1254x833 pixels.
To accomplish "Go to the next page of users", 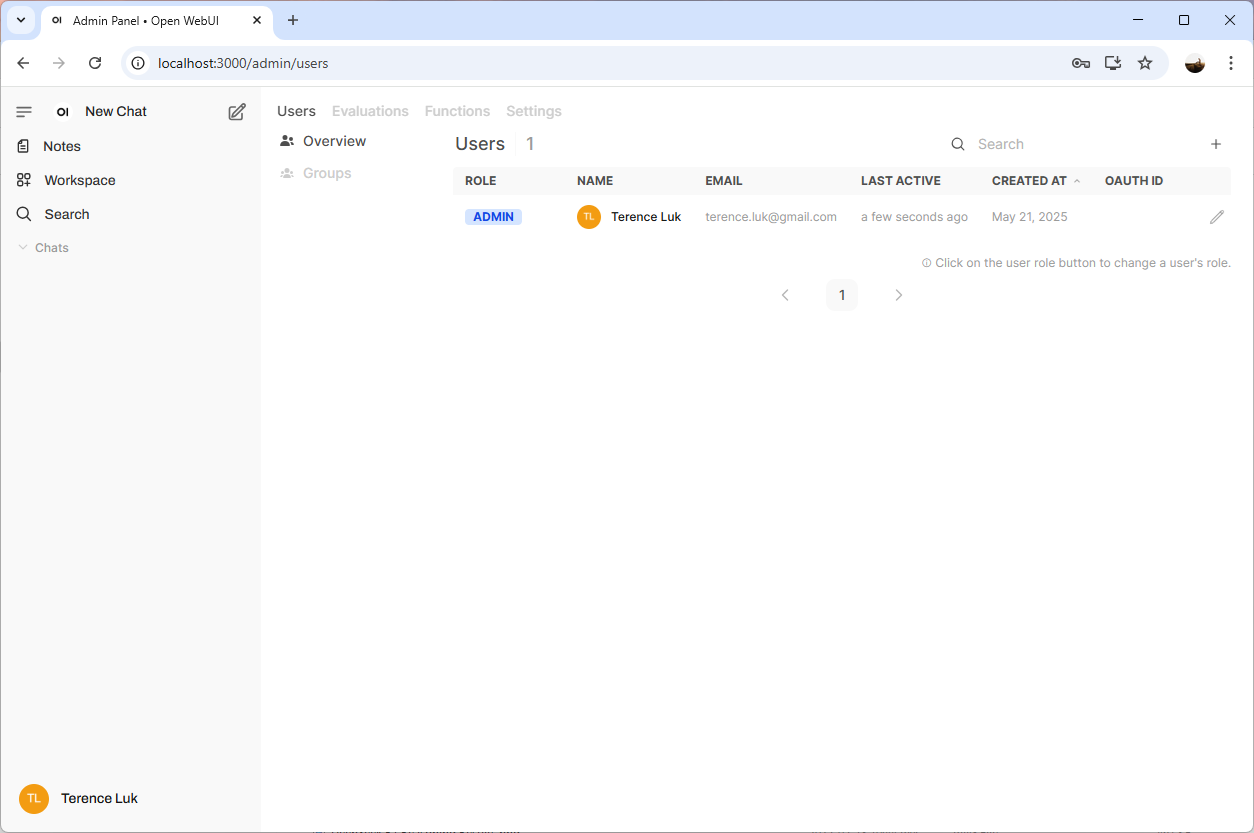I will pos(898,295).
